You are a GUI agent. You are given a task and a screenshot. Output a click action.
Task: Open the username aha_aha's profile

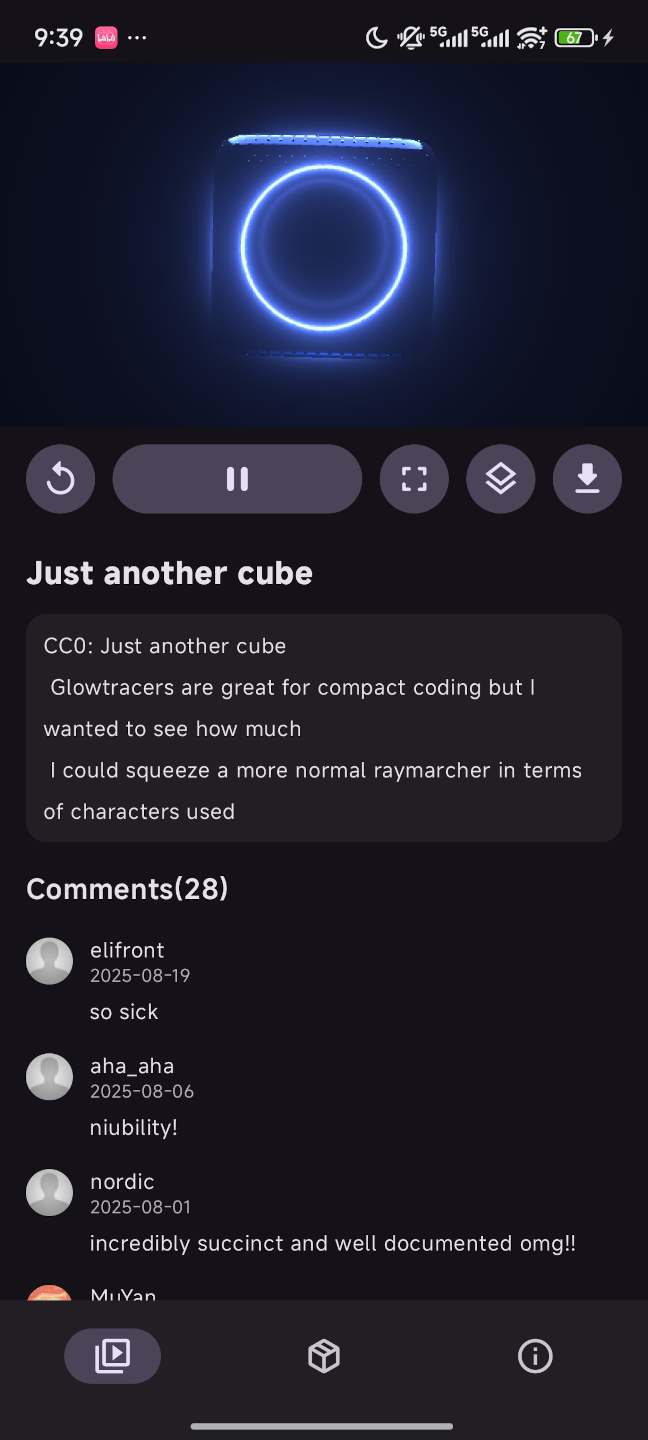[132, 1066]
